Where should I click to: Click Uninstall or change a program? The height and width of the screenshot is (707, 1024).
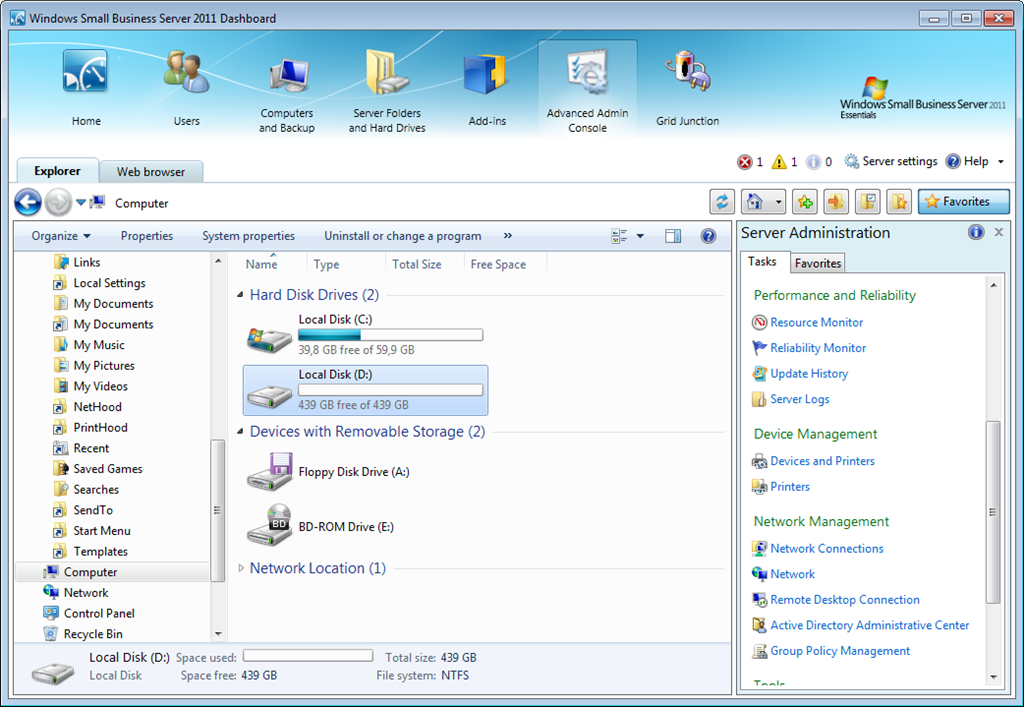[403, 236]
